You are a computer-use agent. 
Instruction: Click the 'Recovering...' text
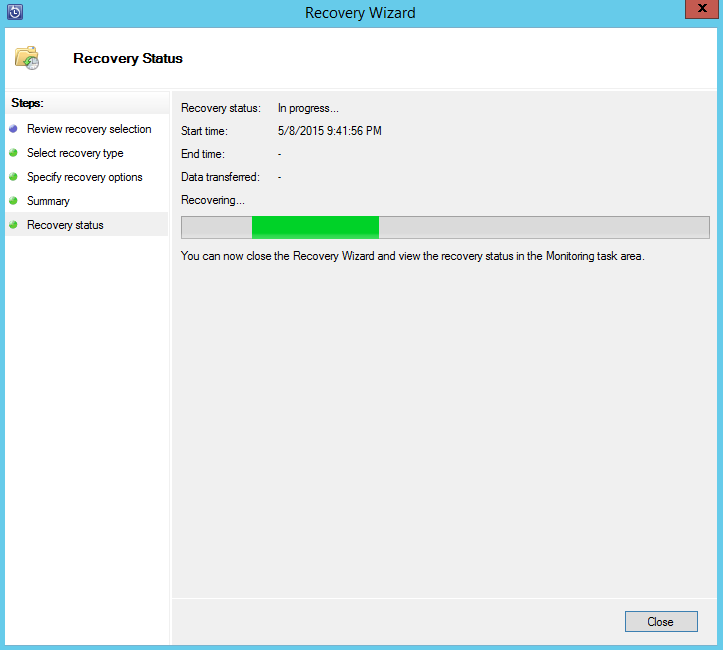click(213, 200)
